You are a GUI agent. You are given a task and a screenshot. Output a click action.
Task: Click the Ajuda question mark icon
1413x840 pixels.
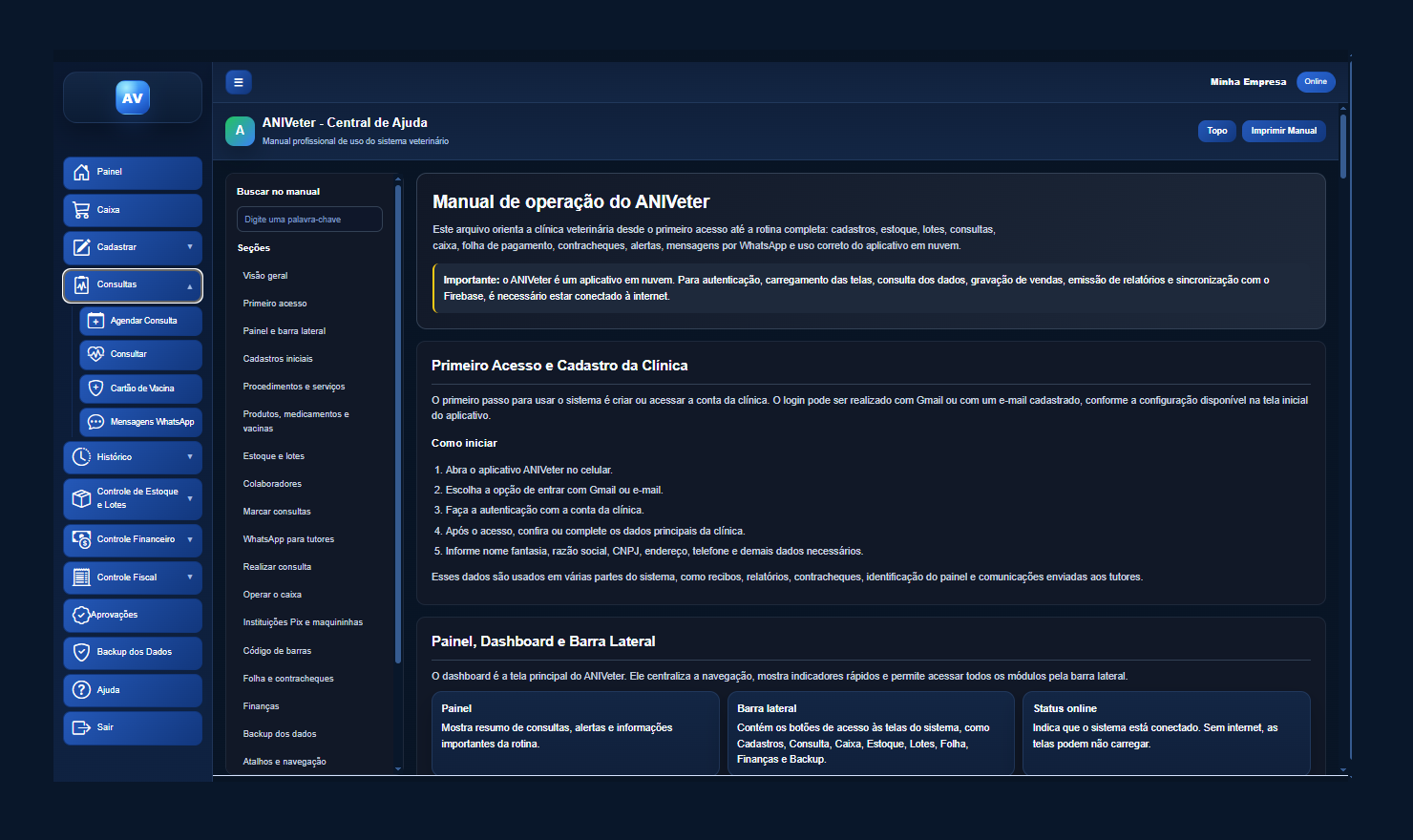tap(81, 690)
